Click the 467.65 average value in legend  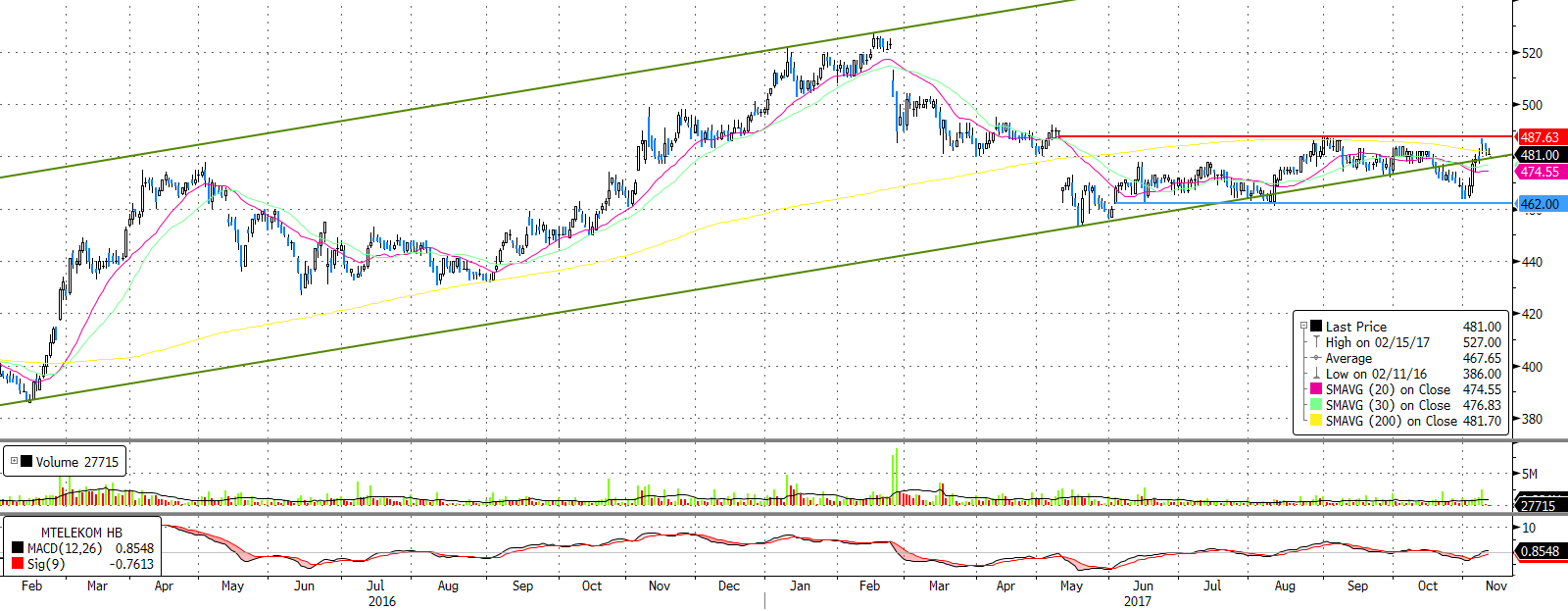point(1482,358)
